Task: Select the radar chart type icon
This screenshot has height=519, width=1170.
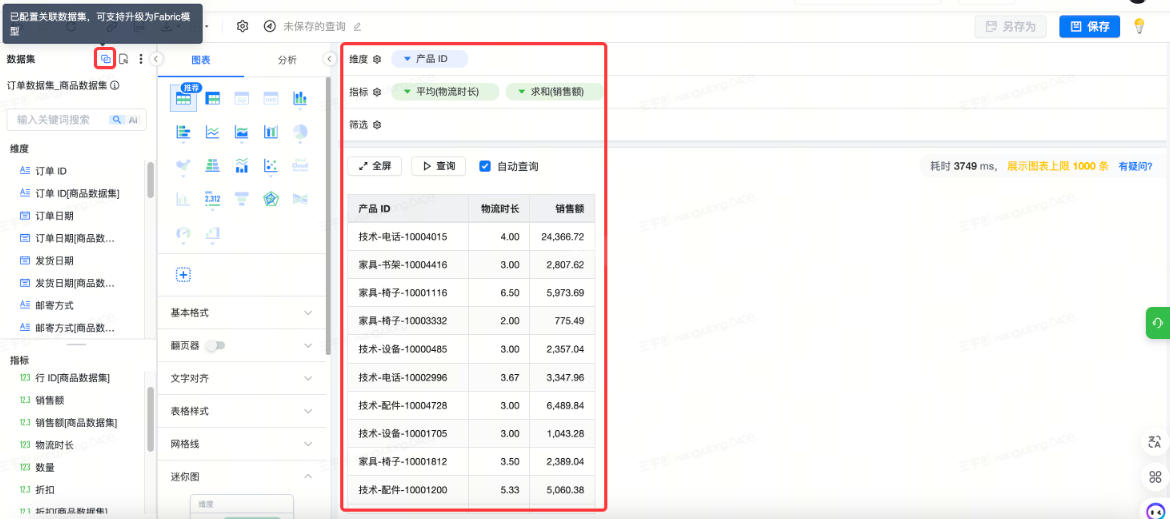Action: (x=270, y=199)
